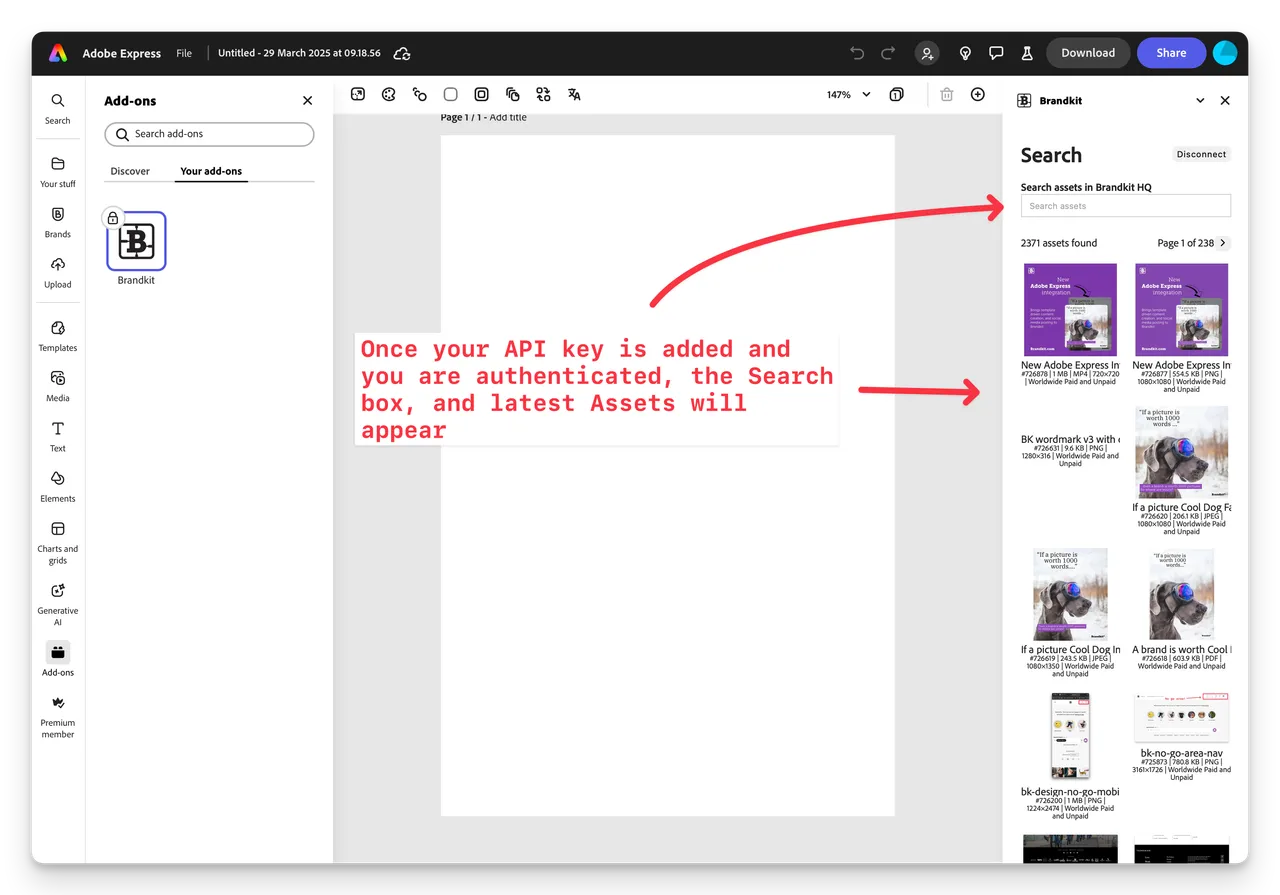
Task: Click the swap/replace icon in toolbar
Action: click(543, 94)
